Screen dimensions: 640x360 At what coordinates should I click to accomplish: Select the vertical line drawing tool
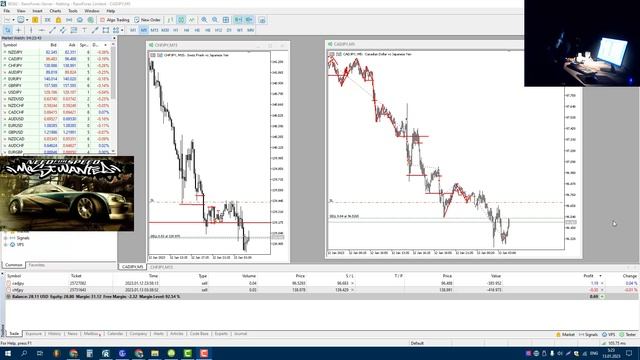click(31, 30)
